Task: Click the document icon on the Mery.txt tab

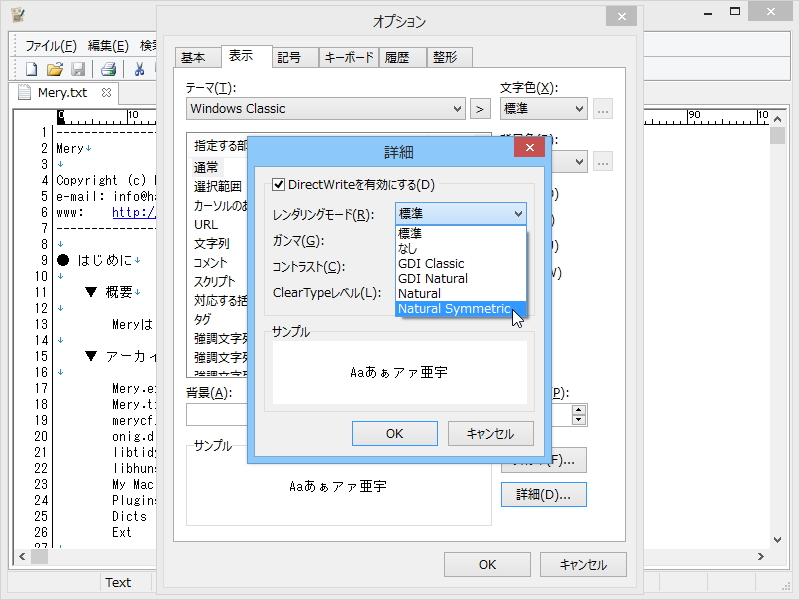Action: (24, 92)
